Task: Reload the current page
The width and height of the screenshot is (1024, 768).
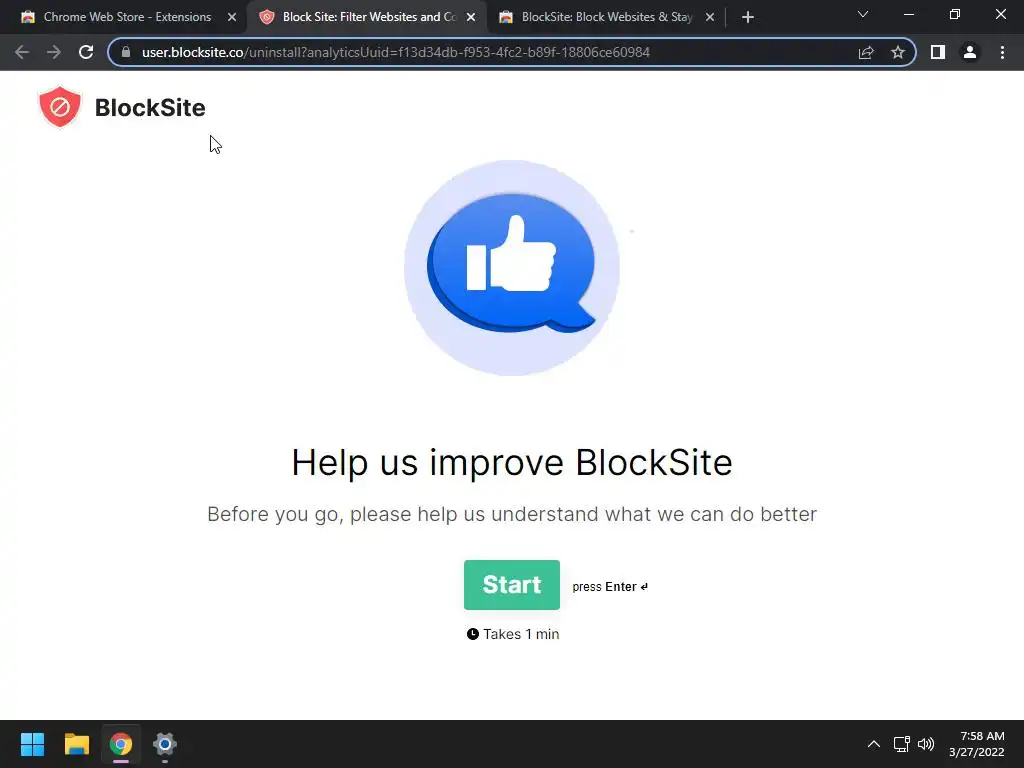Action: pyautogui.click(x=86, y=52)
